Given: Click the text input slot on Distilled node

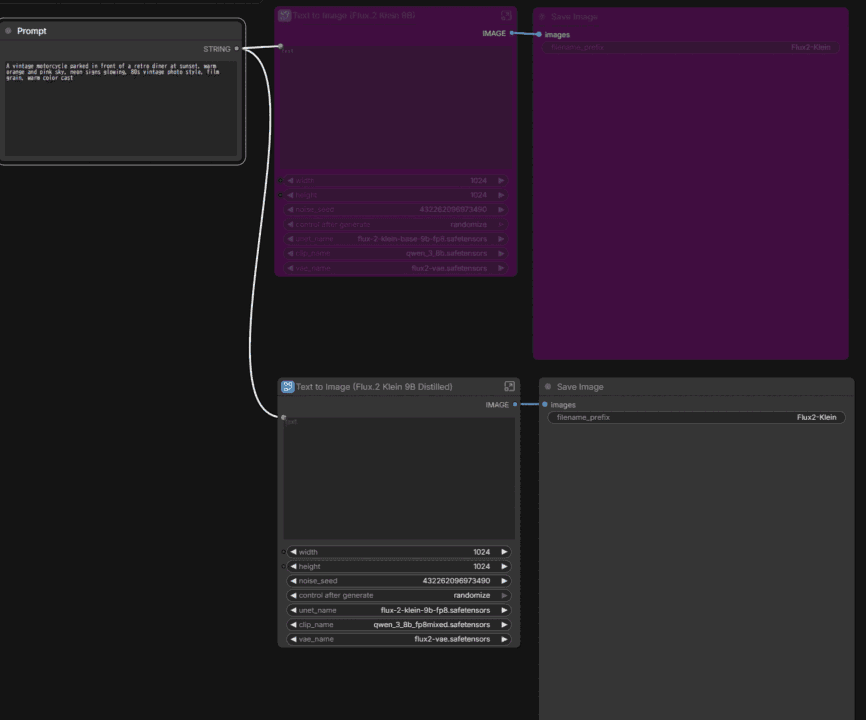Looking at the screenshot, I should (283, 417).
